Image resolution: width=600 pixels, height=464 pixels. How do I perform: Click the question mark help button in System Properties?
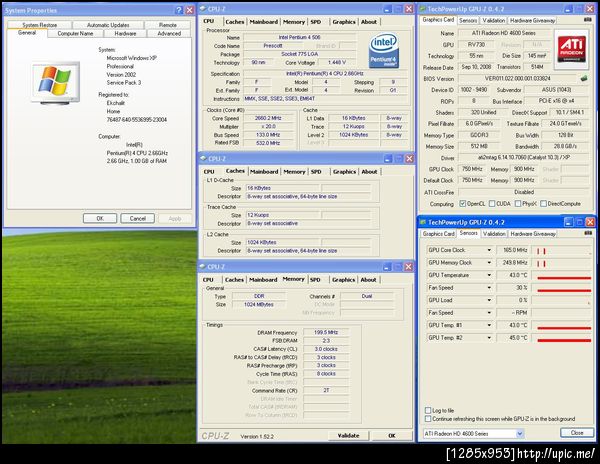tap(179, 10)
